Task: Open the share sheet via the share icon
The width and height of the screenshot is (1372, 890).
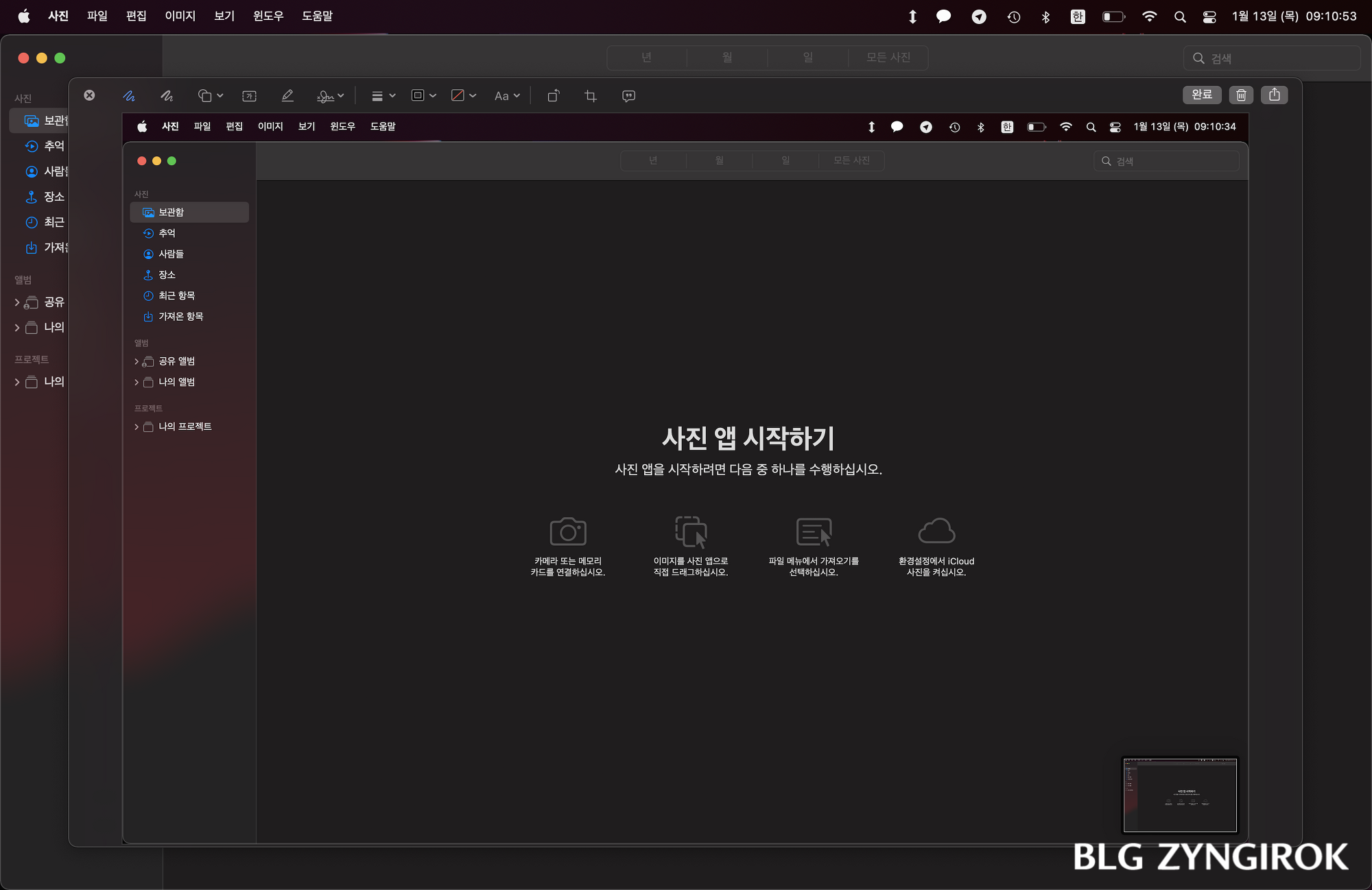Action: (1275, 95)
